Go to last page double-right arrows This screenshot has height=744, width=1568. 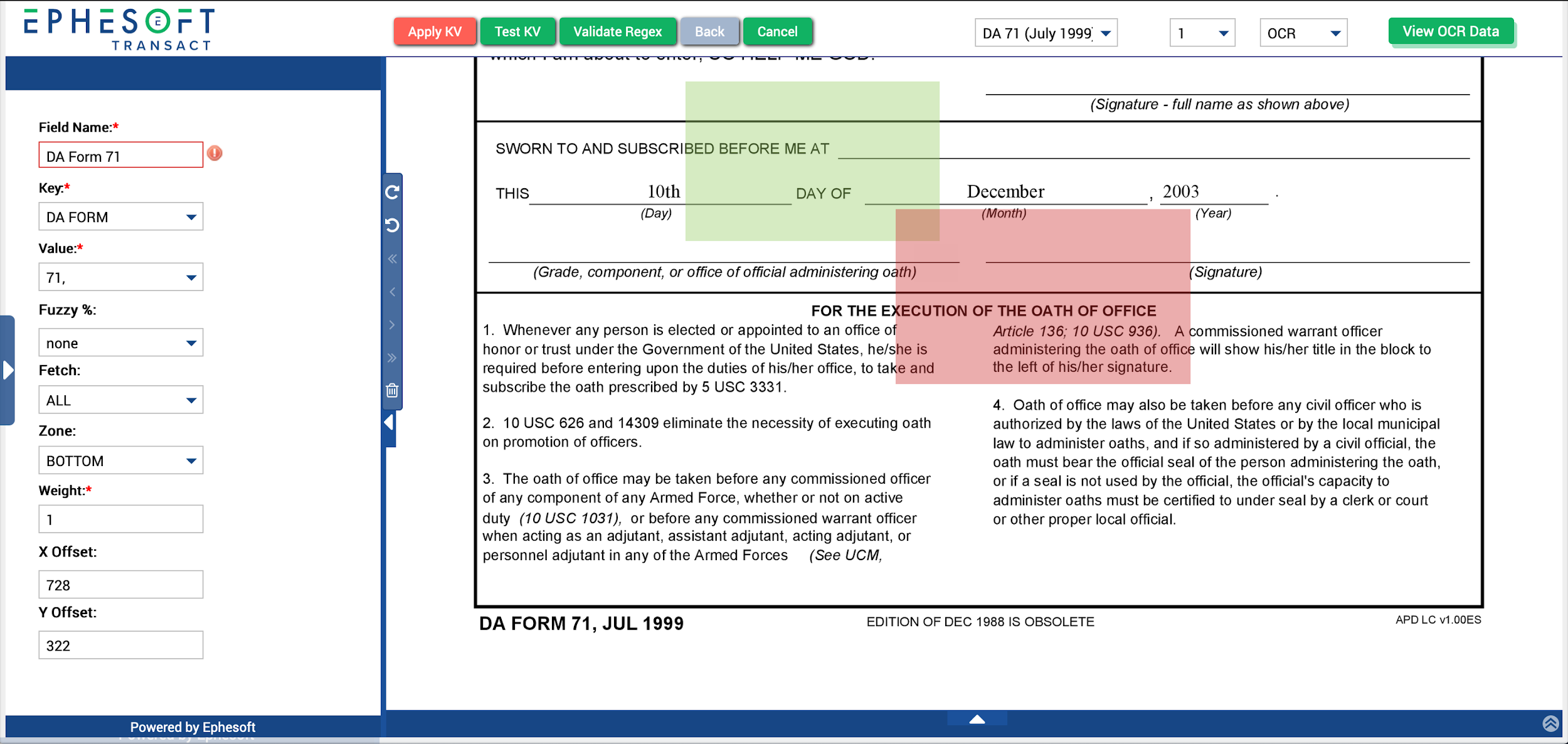coord(392,358)
